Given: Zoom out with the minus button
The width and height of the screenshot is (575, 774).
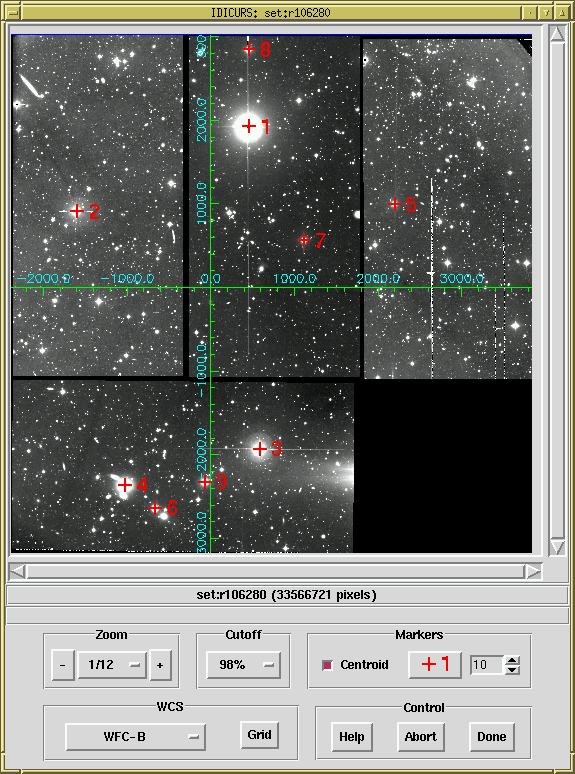Looking at the screenshot, I should point(63,665).
